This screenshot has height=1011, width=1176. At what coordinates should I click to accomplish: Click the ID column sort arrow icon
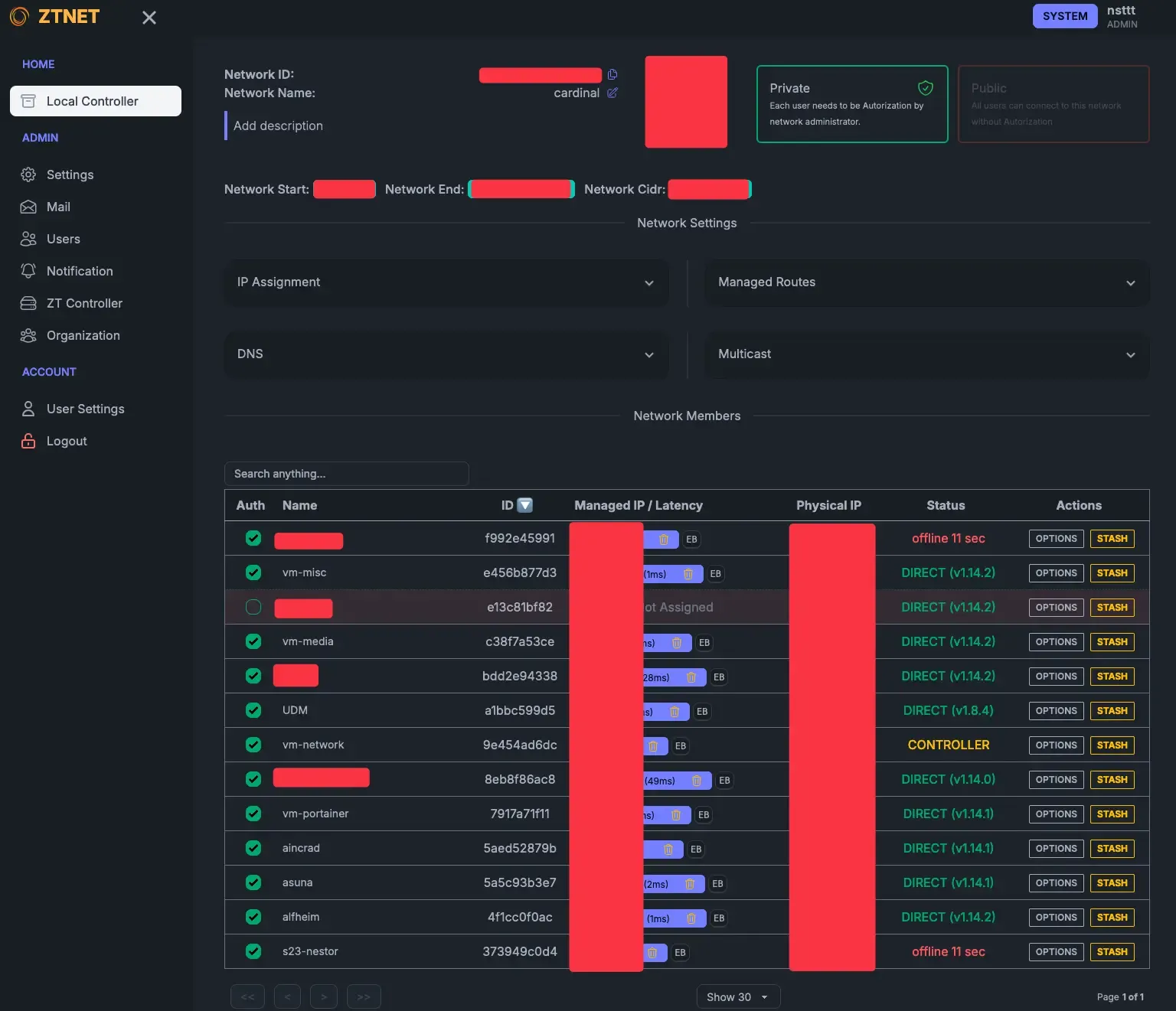(525, 505)
